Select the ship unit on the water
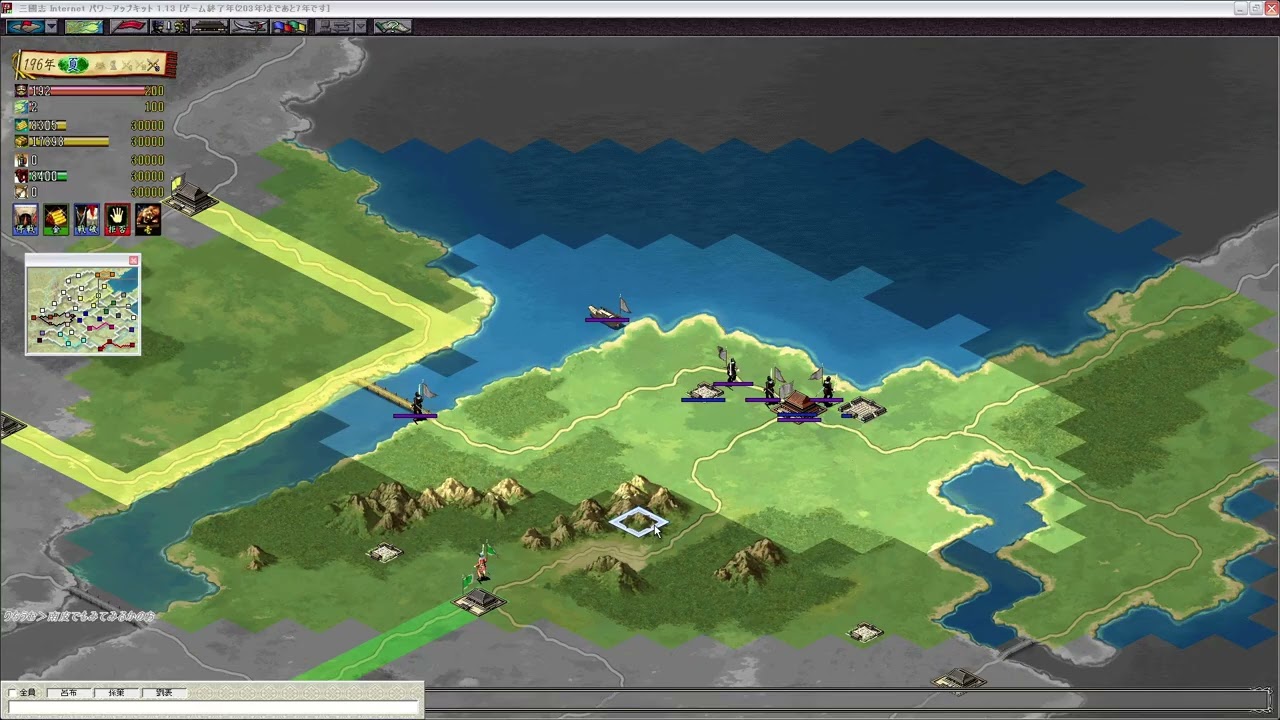The image size is (1280, 720). pos(608,311)
